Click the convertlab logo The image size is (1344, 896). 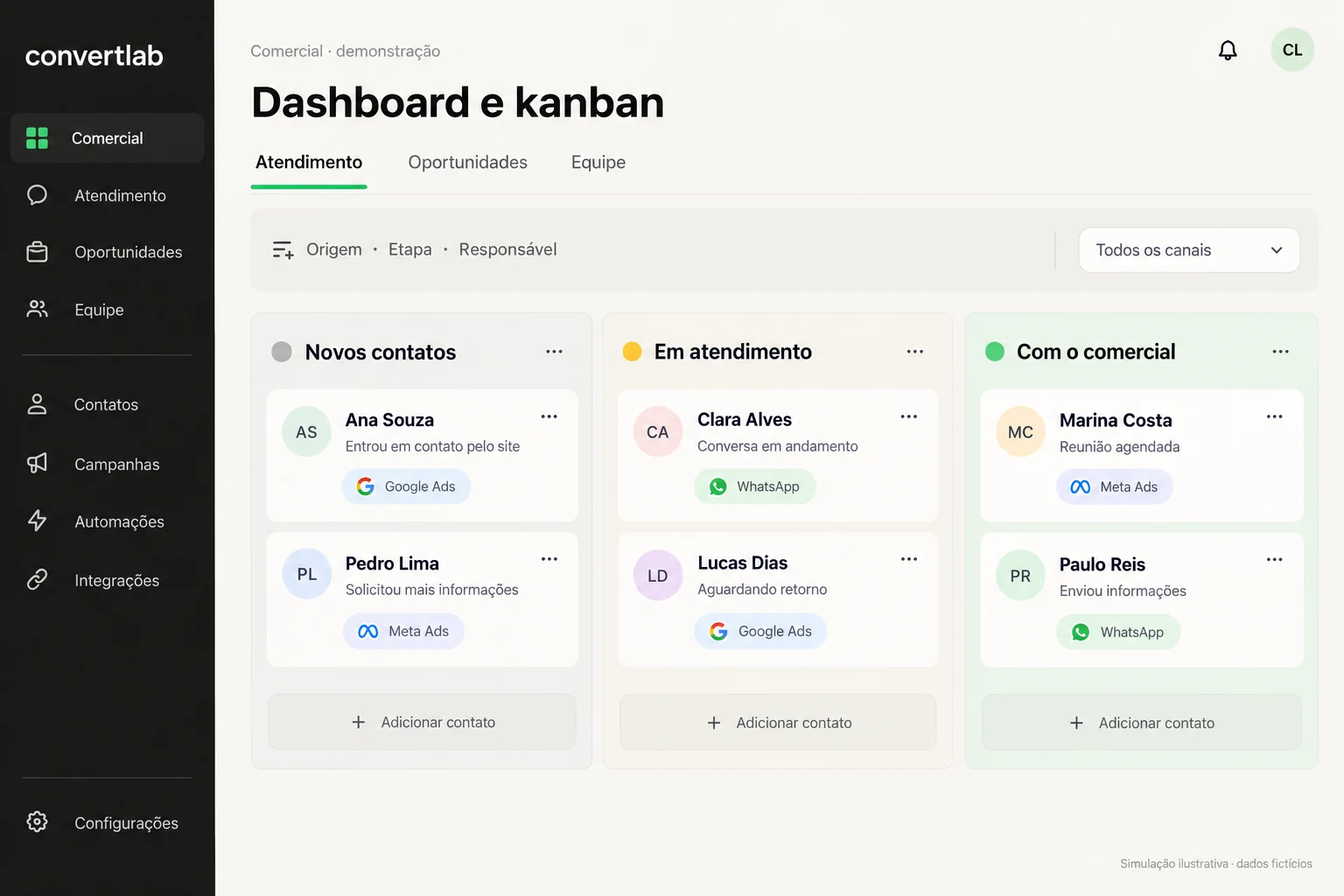coord(94,56)
